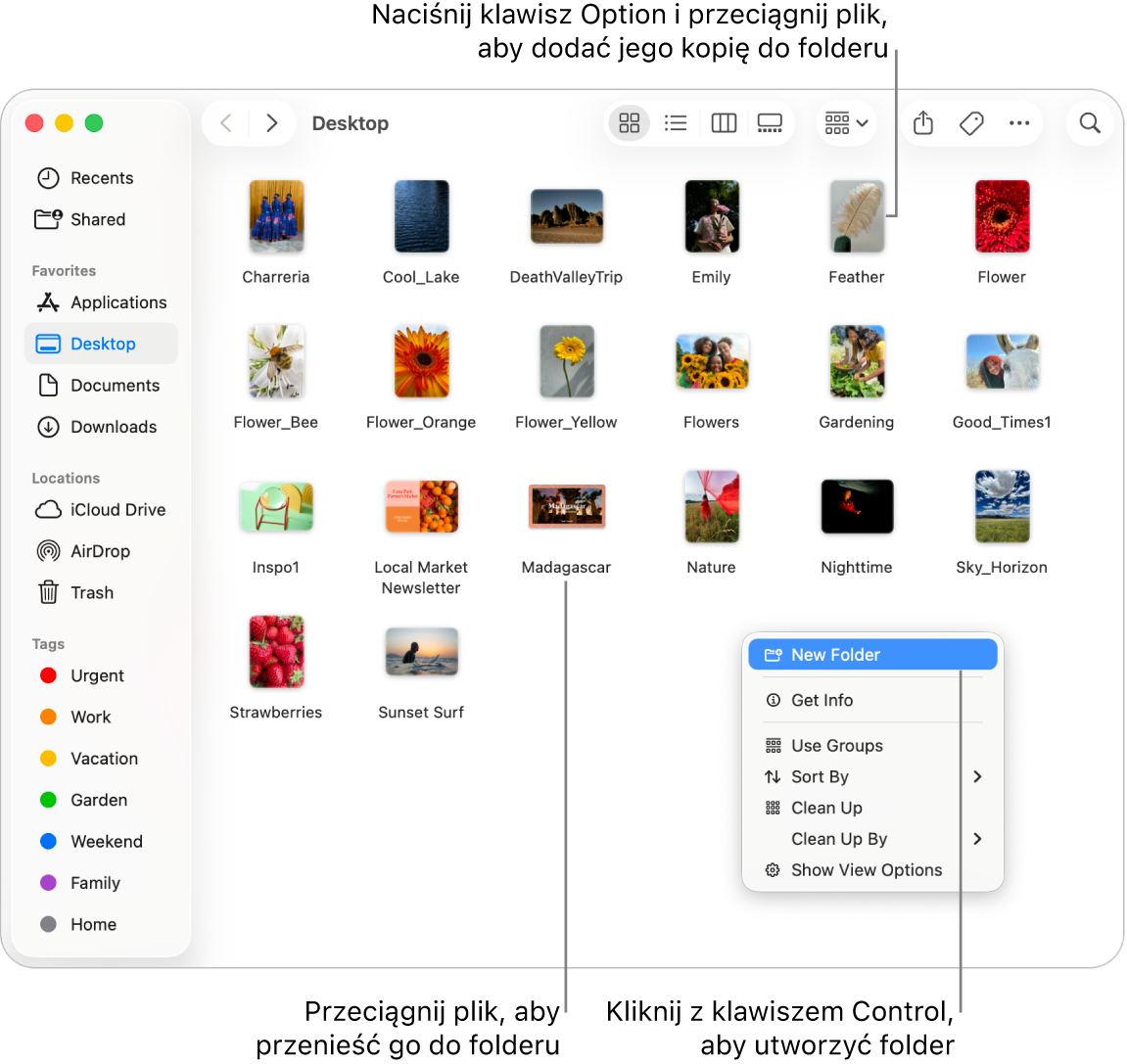This screenshot has width=1127, height=1064.
Task: Expand the Clean Up By submenu
Action: pyautogui.click(x=872, y=839)
